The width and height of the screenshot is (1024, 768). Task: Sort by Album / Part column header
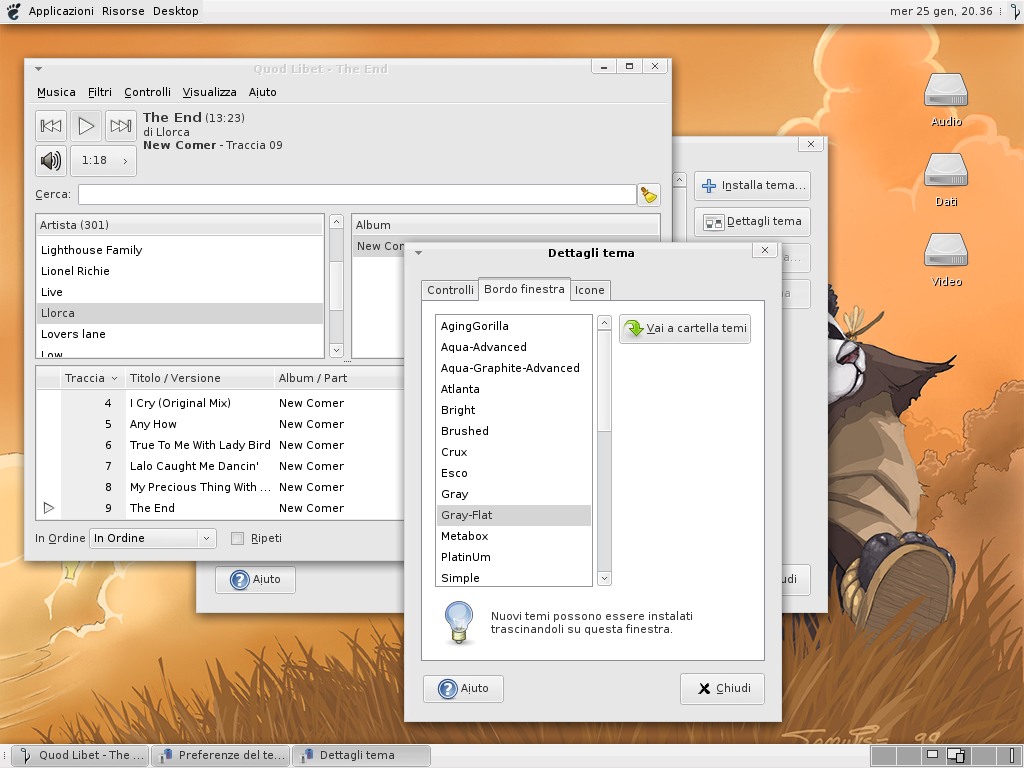340,378
